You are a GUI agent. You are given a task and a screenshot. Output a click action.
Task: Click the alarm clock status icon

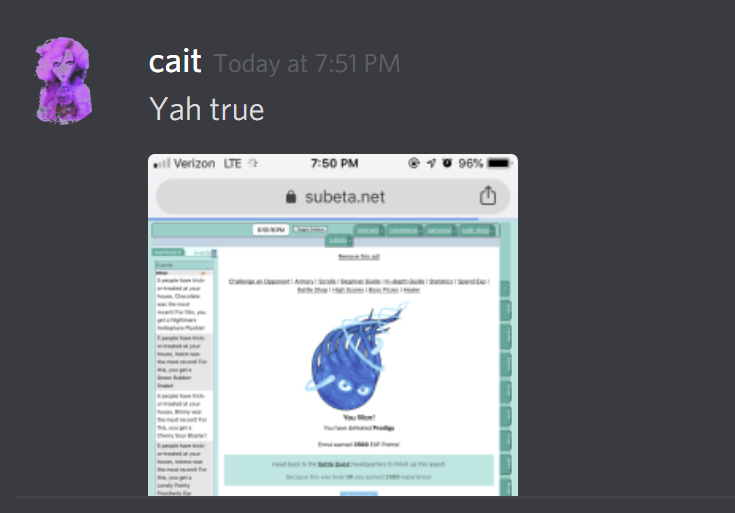pyautogui.click(x=447, y=163)
